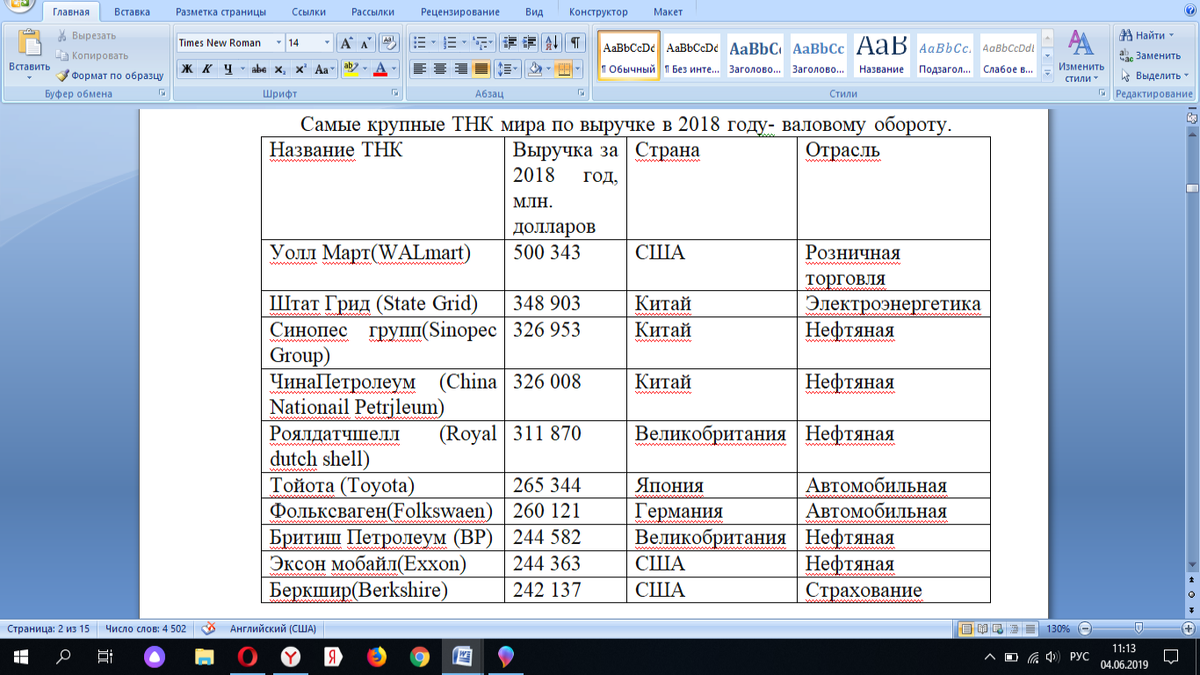Viewport: 1200px width, 675px height.
Task: Open the Вставка ribbon tab
Action: point(132,12)
